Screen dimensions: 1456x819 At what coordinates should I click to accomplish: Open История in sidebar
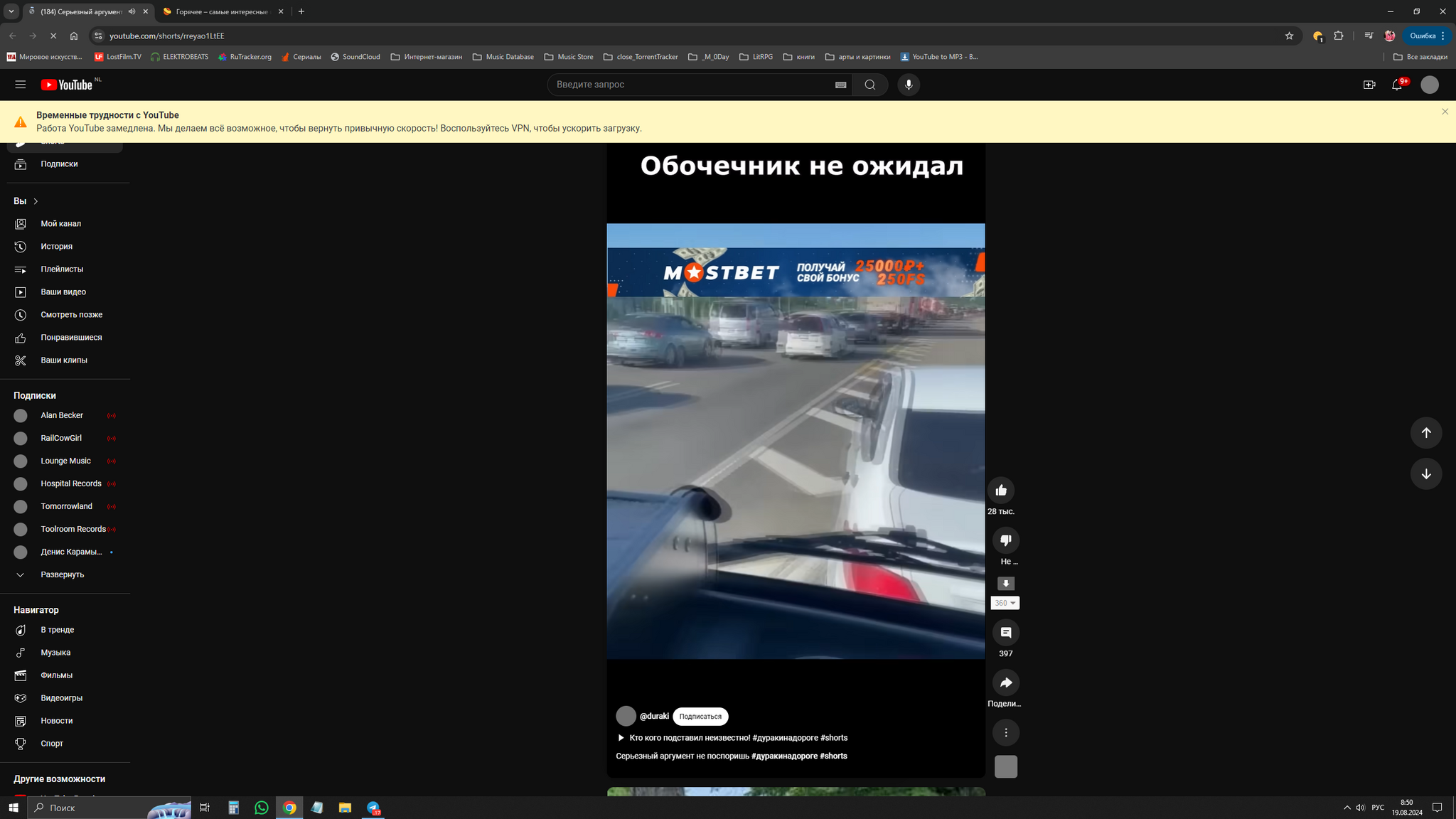click(56, 246)
